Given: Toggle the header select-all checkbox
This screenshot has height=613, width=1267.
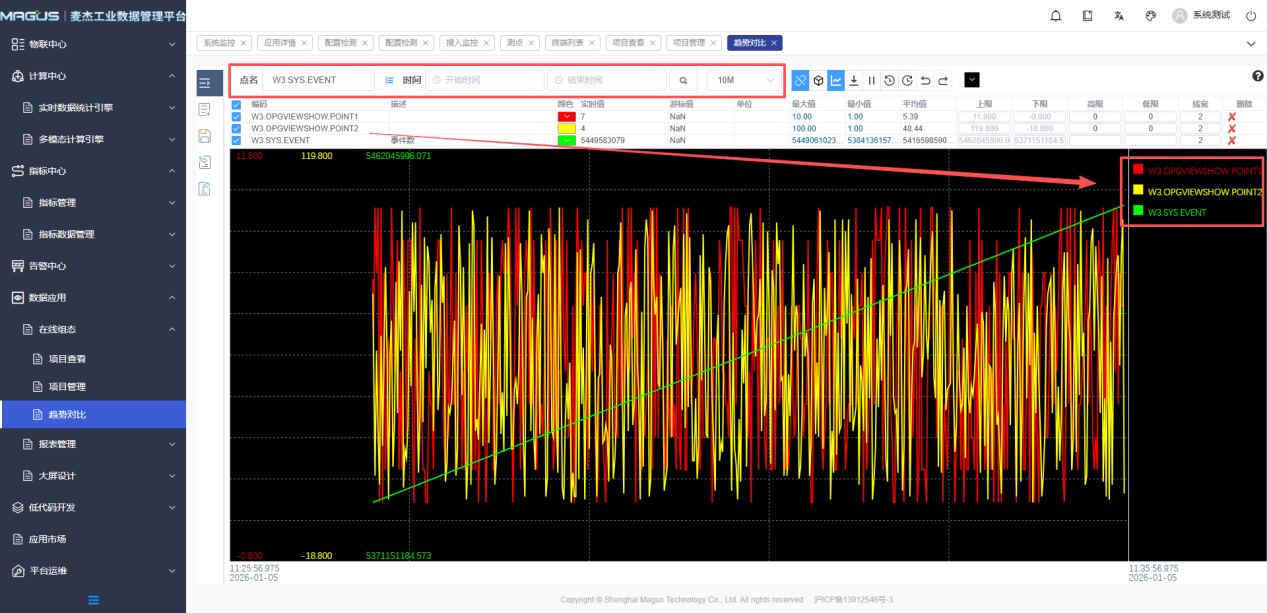Looking at the screenshot, I should pyautogui.click(x=237, y=104).
